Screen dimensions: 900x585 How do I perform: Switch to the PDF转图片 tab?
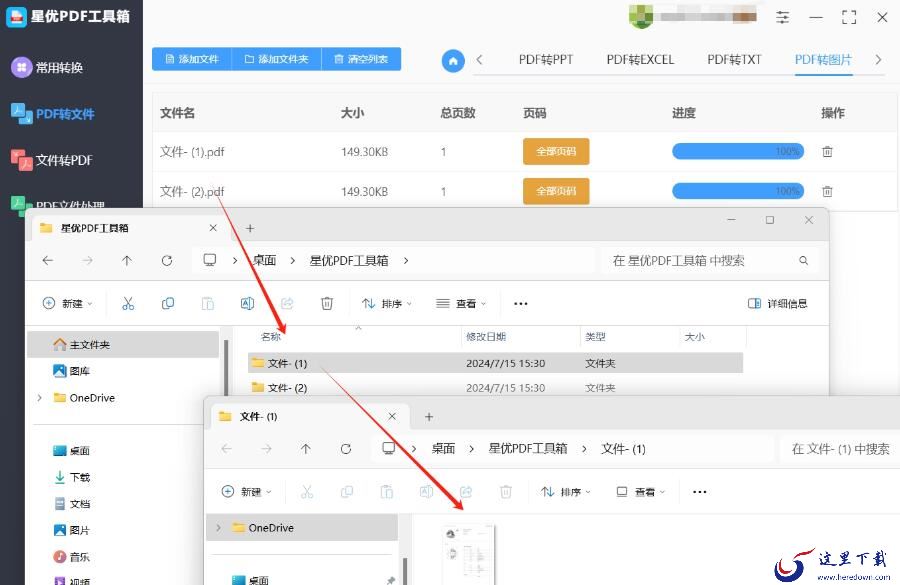click(823, 60)
